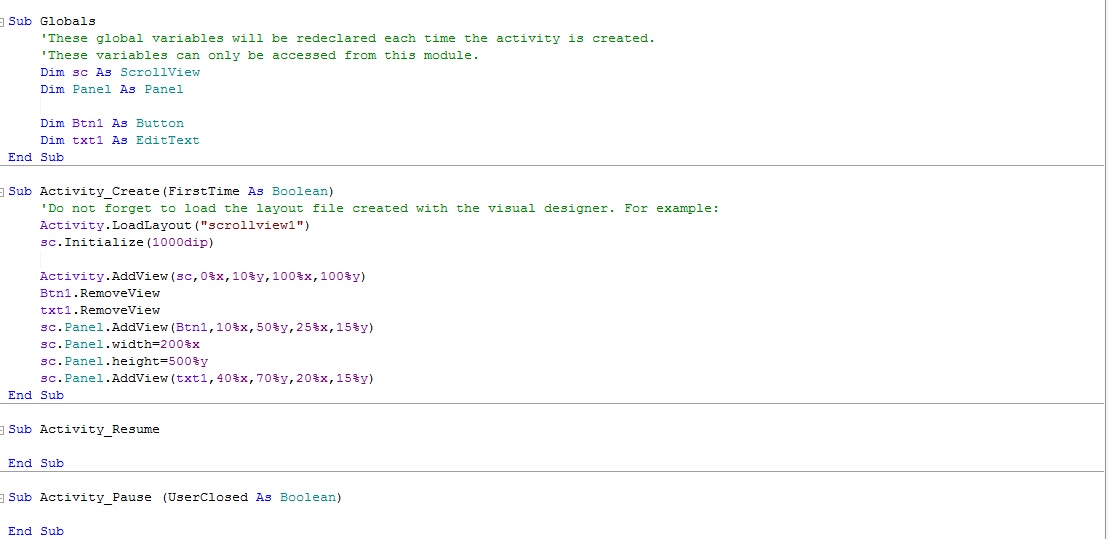The image size is (1108, 539).
Task: Click the Button type in Btn1 declaration
Action: pyautogui.click(x=160, y=123)
